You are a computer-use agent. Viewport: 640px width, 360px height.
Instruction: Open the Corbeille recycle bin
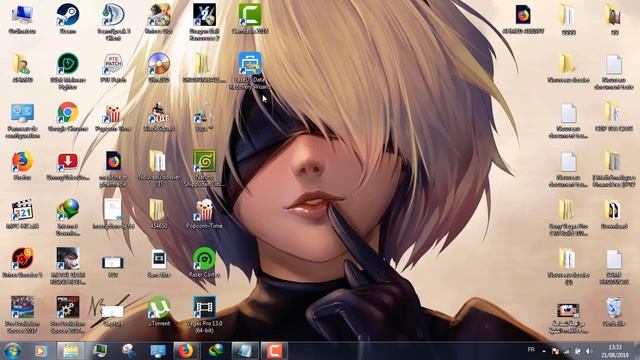(x=614, y=311)
